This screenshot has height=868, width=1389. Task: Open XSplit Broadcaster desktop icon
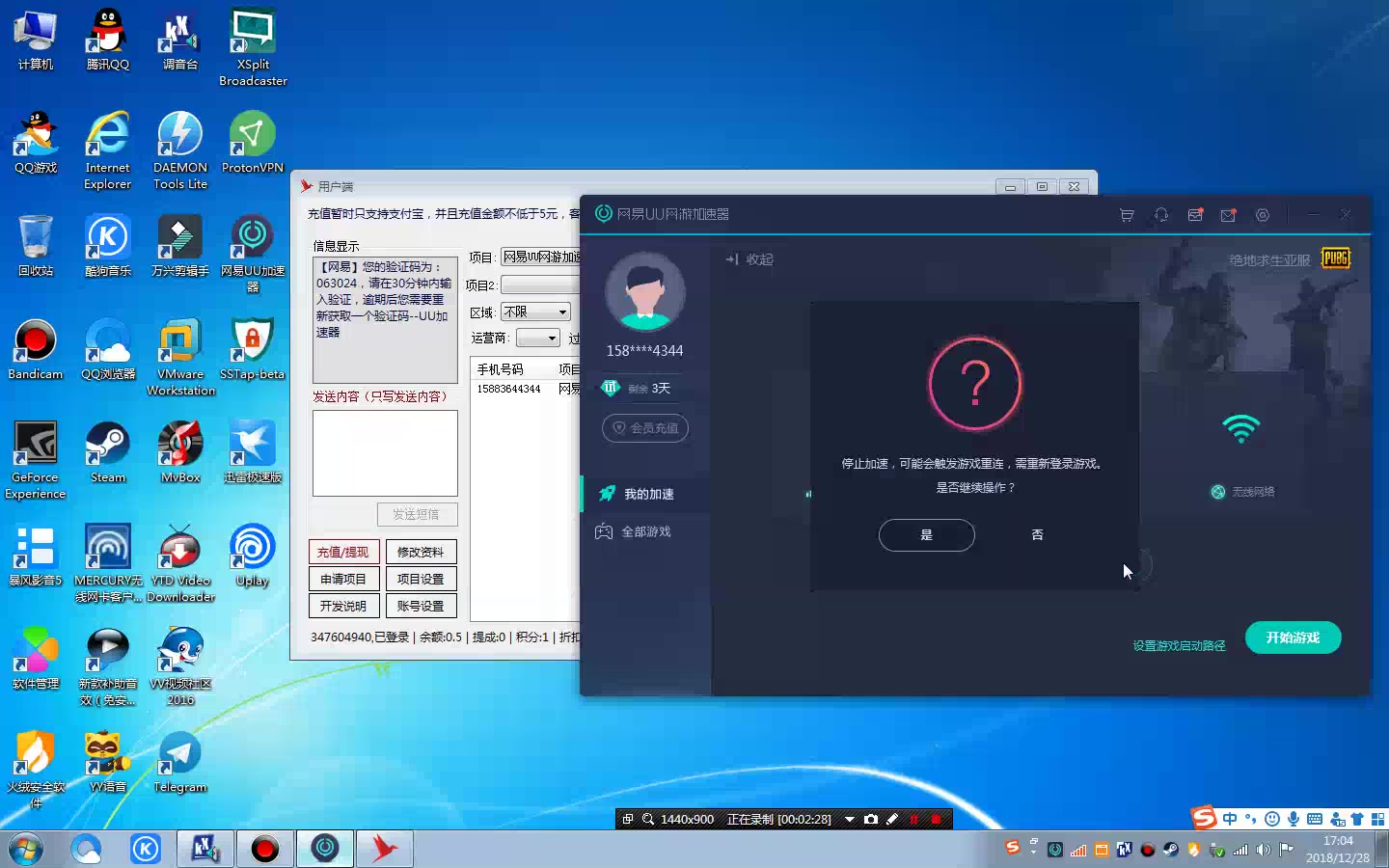click(253, 47)
